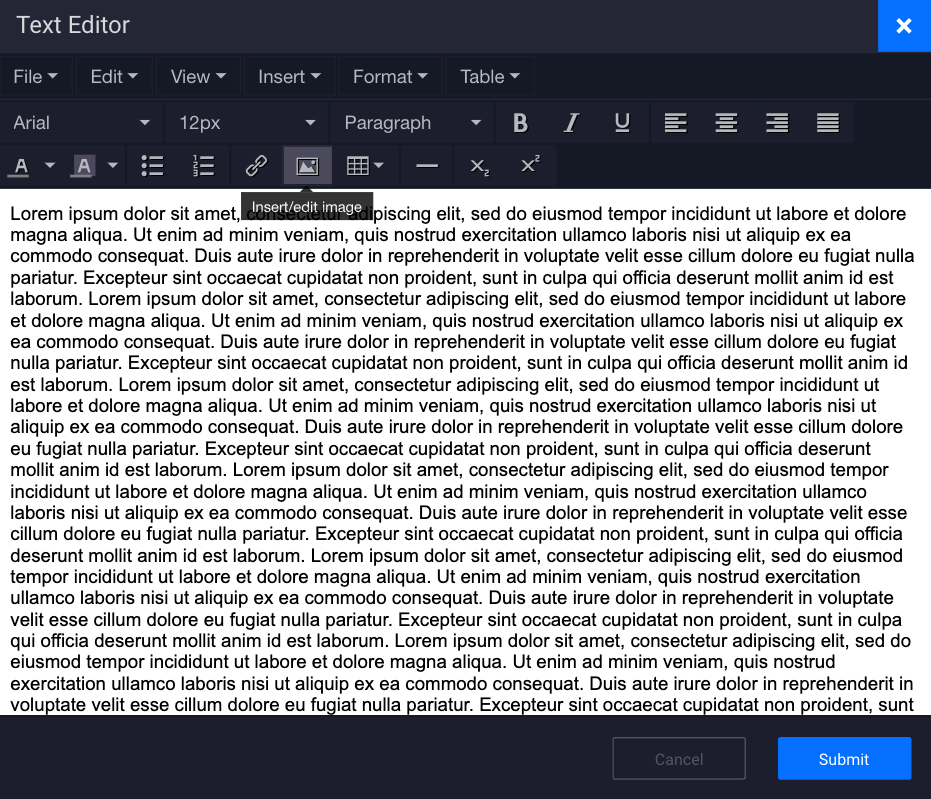Insert a horizontal line

pyautogui.click(x=427, y=165)
